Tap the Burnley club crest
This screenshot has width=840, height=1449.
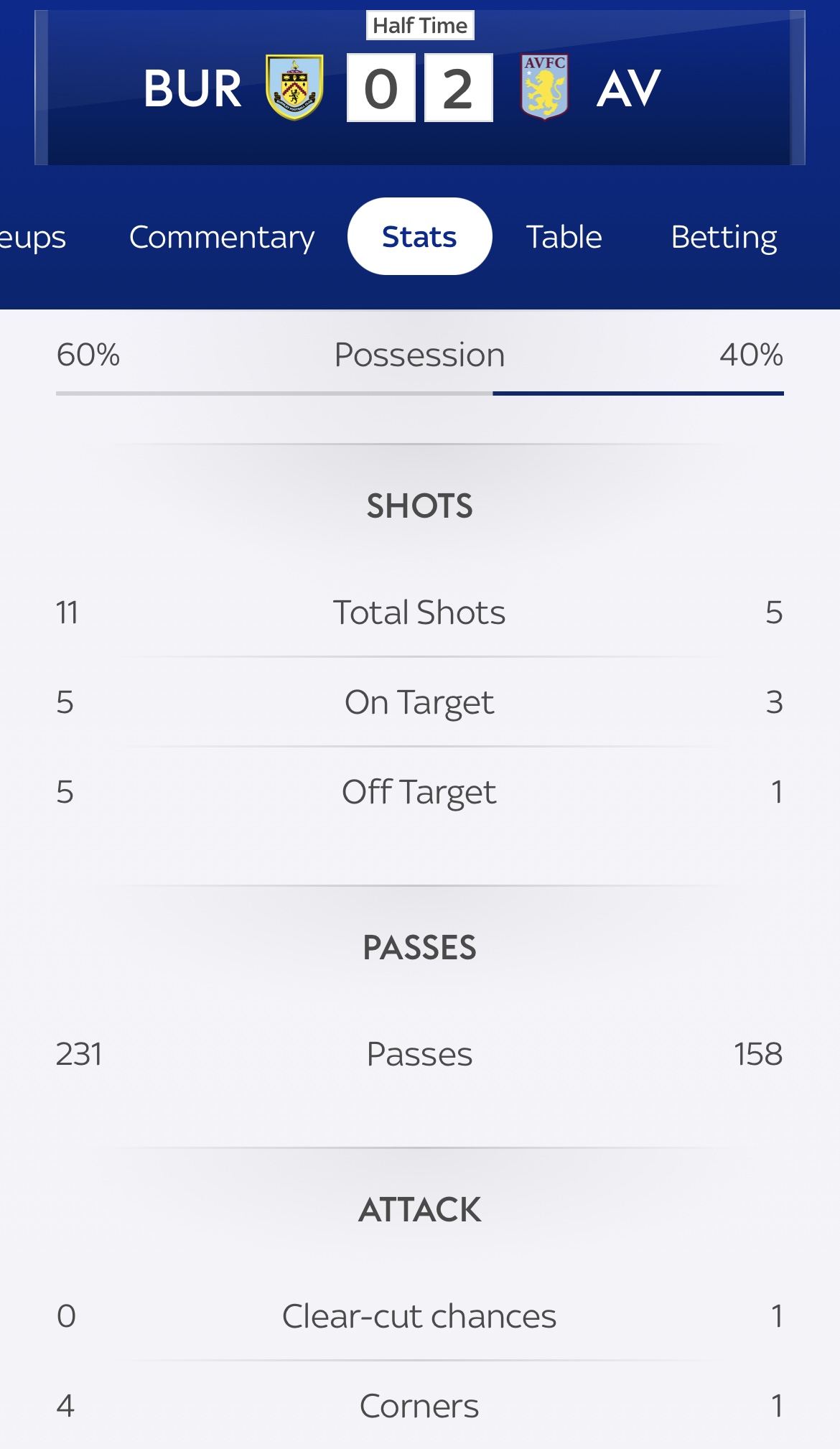[x=294, y=88]
